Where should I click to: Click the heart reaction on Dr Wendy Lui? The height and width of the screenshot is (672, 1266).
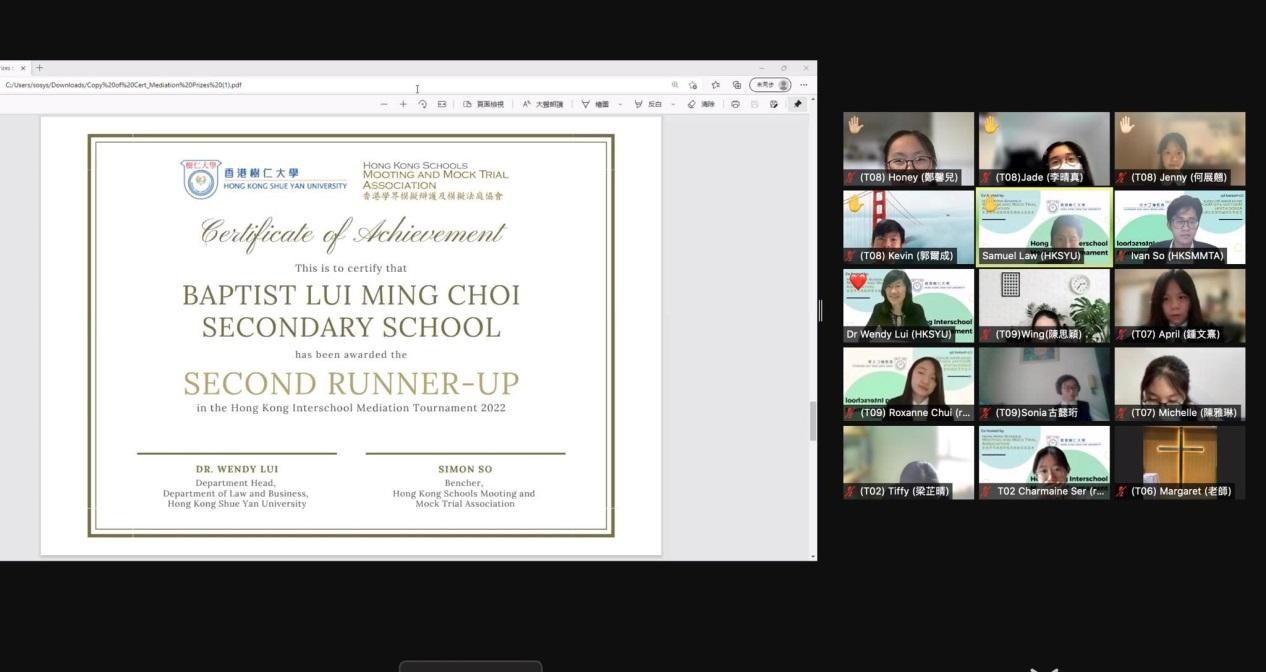(857, 282)
